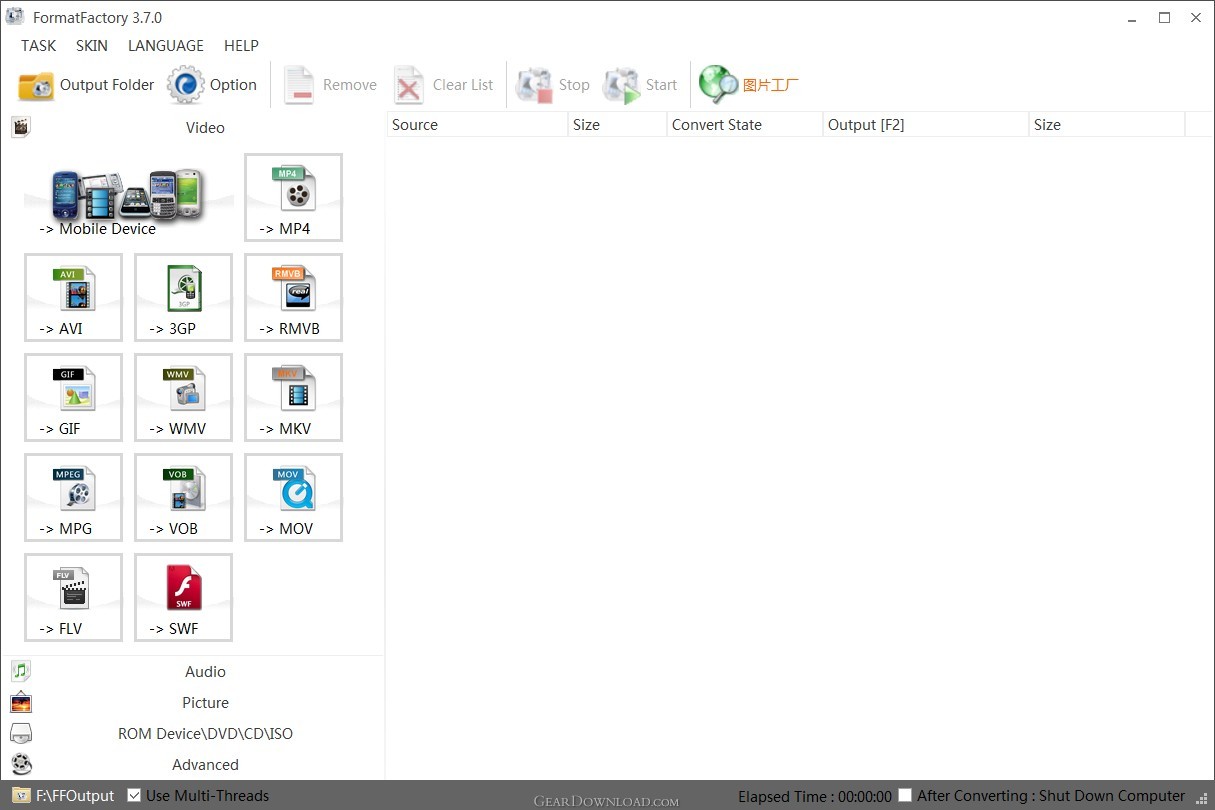1215x810 pixels.
Task: Select the Mobile Device conversion icon
Action: (129, 197)
